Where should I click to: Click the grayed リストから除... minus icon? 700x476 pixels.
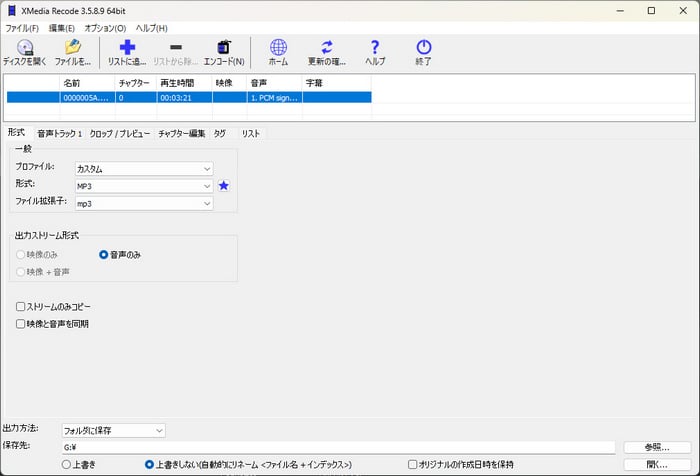pyautogui.click(x=175, y=53)
